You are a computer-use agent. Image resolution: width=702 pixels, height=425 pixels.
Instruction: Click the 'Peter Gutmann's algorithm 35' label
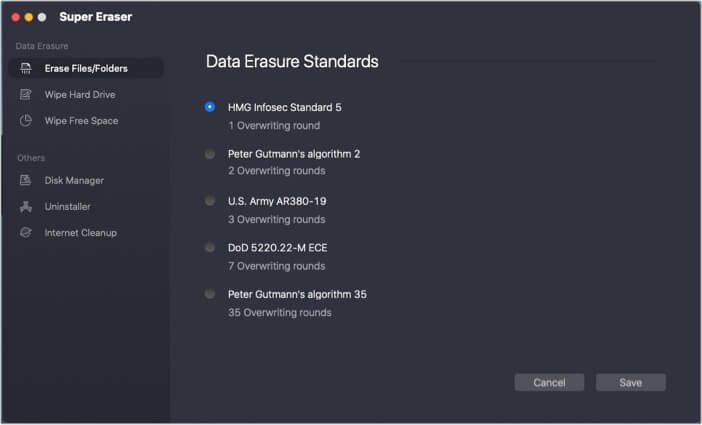[x=297, y=294]
